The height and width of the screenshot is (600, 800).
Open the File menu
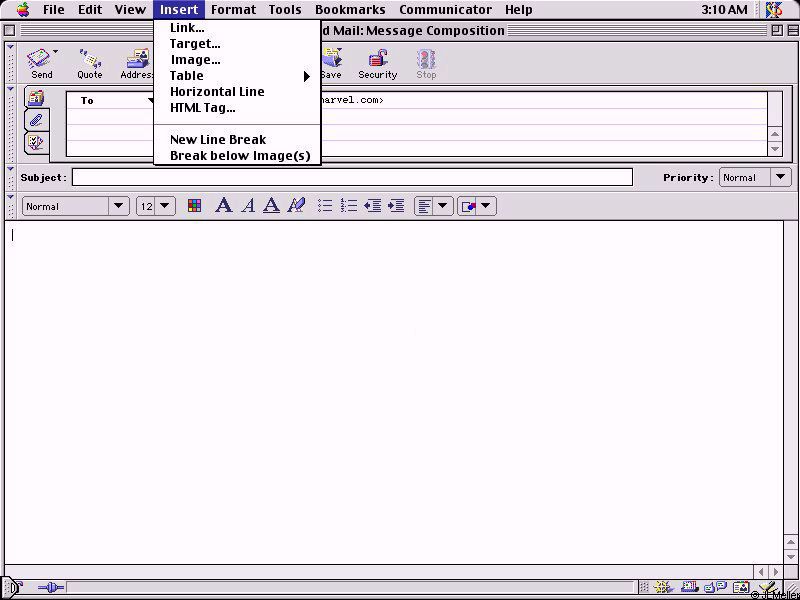point(54,9)
